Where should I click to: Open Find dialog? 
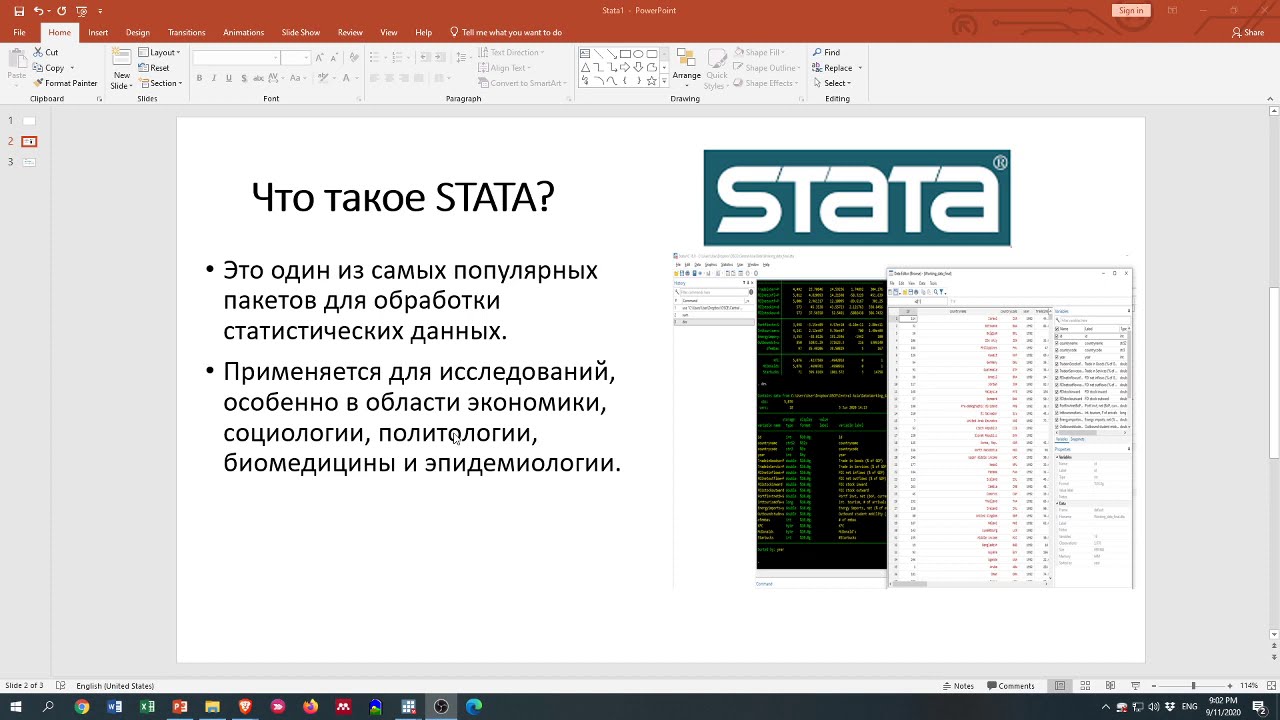point(826,52)
